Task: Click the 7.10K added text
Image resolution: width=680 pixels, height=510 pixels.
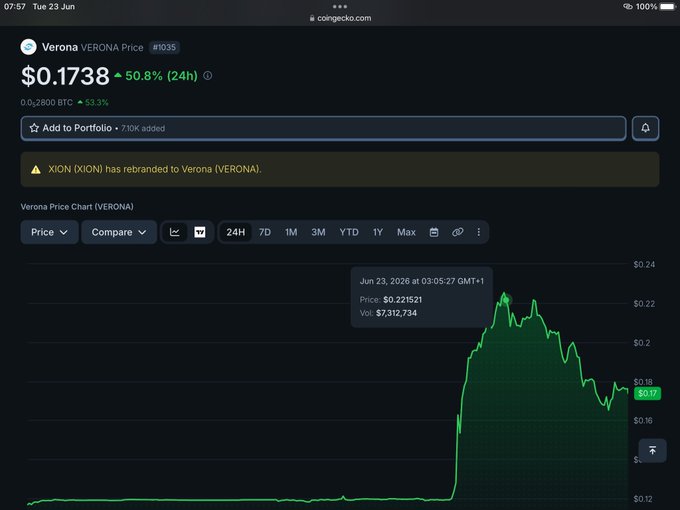Action: pos(143,128)
